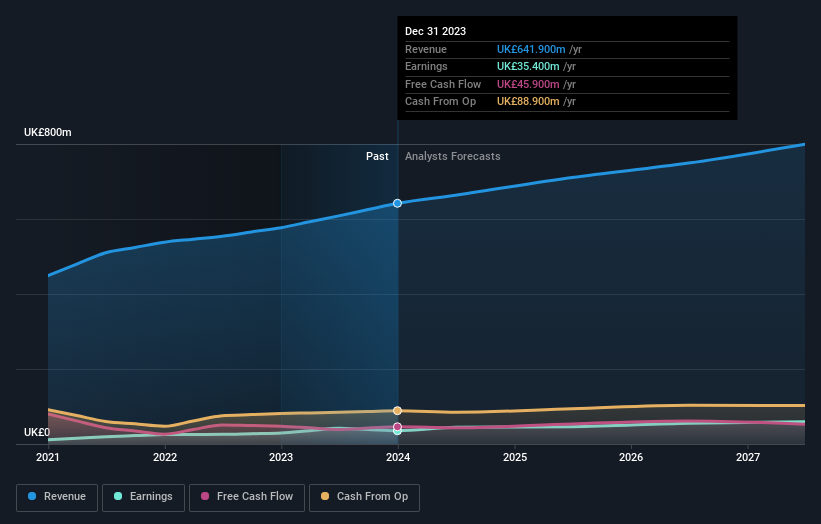Toggle the Free Cash Flow legend series
The height and width of the screenshot is (524, 821).
click(247, 497)
